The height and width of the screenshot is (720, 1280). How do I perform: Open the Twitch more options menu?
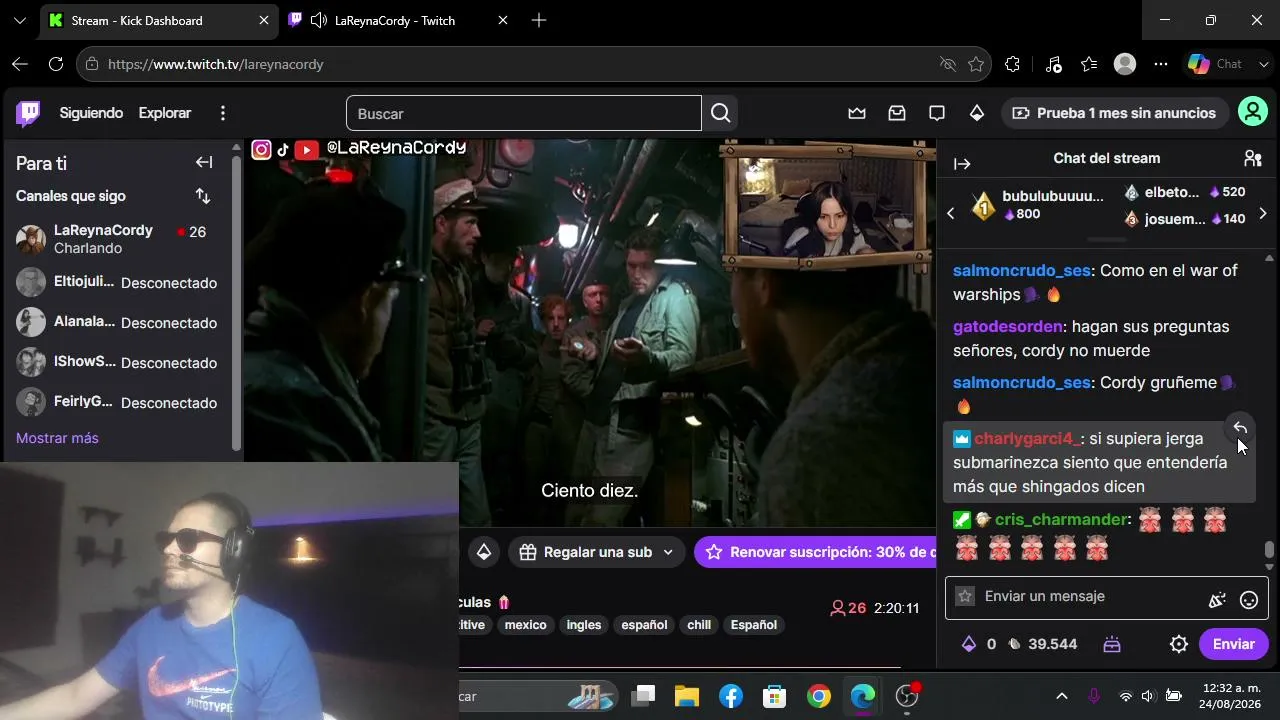click(x=223, y=113)
